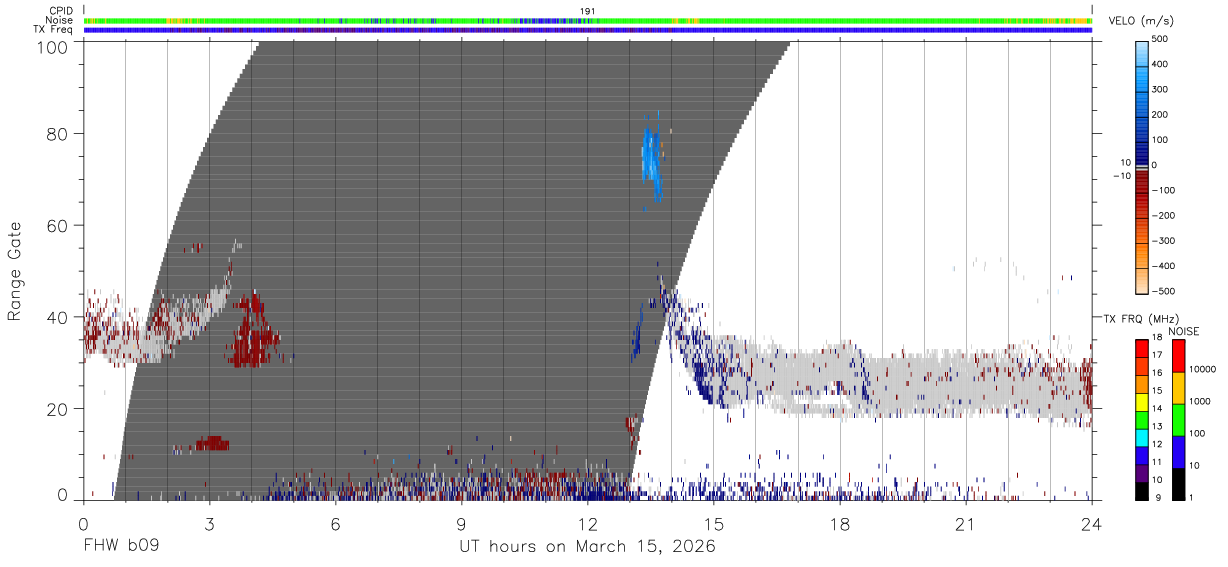Click the 12 tick on UT hours axis
Image resolution: width=1228 pixels, height=567 pixels.
pyautogui.click(x=588, y=523)
